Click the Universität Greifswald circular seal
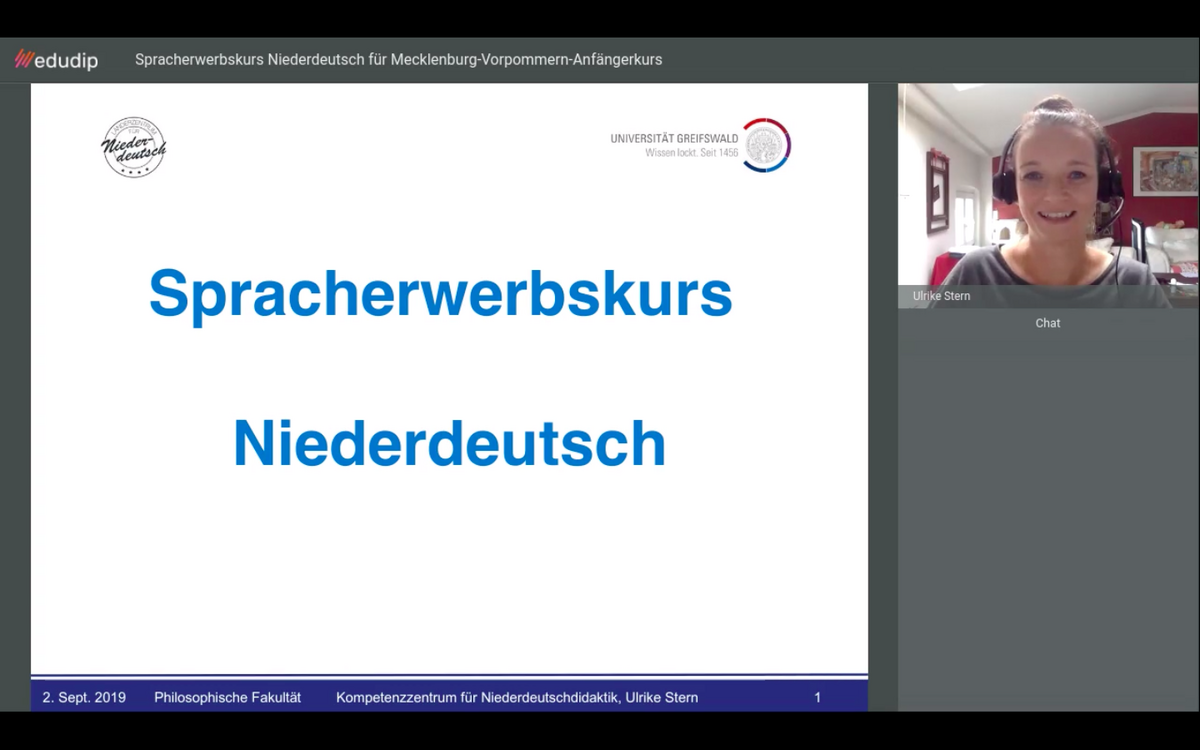This screenshot has width=1200, height=750. (767, 145)
